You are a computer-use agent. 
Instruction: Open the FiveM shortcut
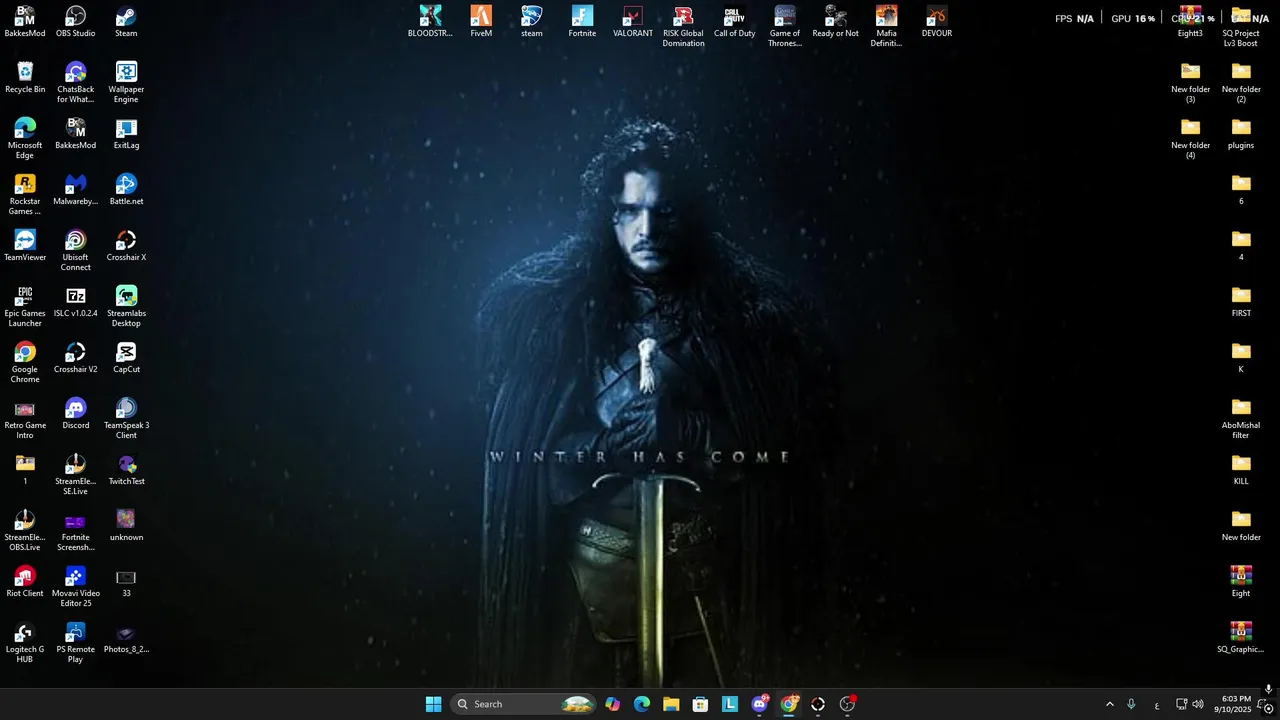(x=481, y=22)
